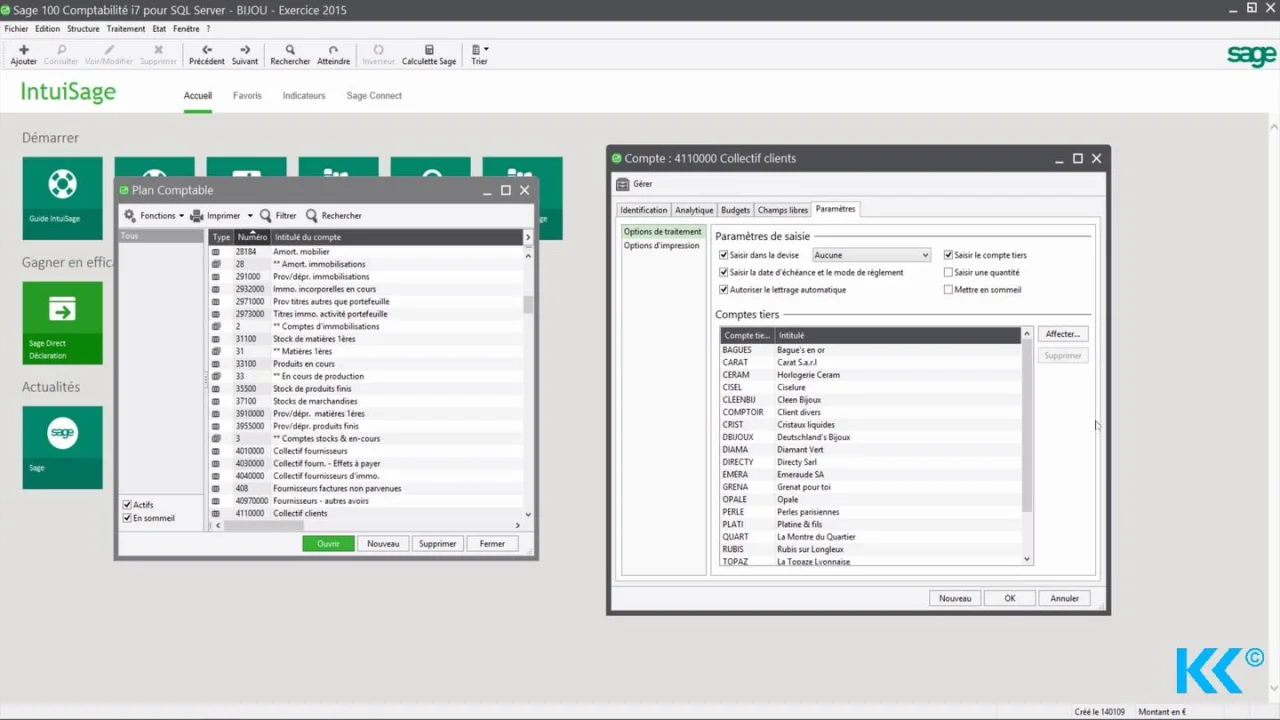The image size is (1280, 720).
Task: Select Options d'impression in left list
Action: (x=661, y=245)
